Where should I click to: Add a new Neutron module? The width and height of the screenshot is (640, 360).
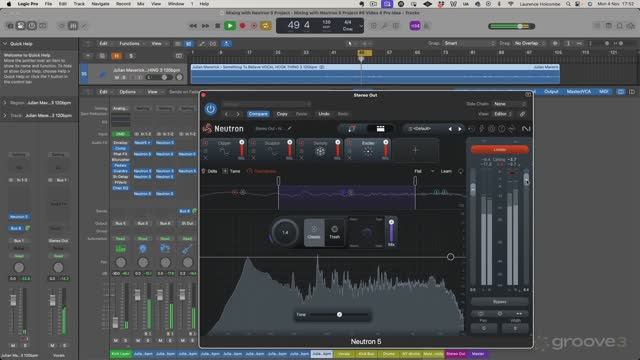(x=416, y=150)
